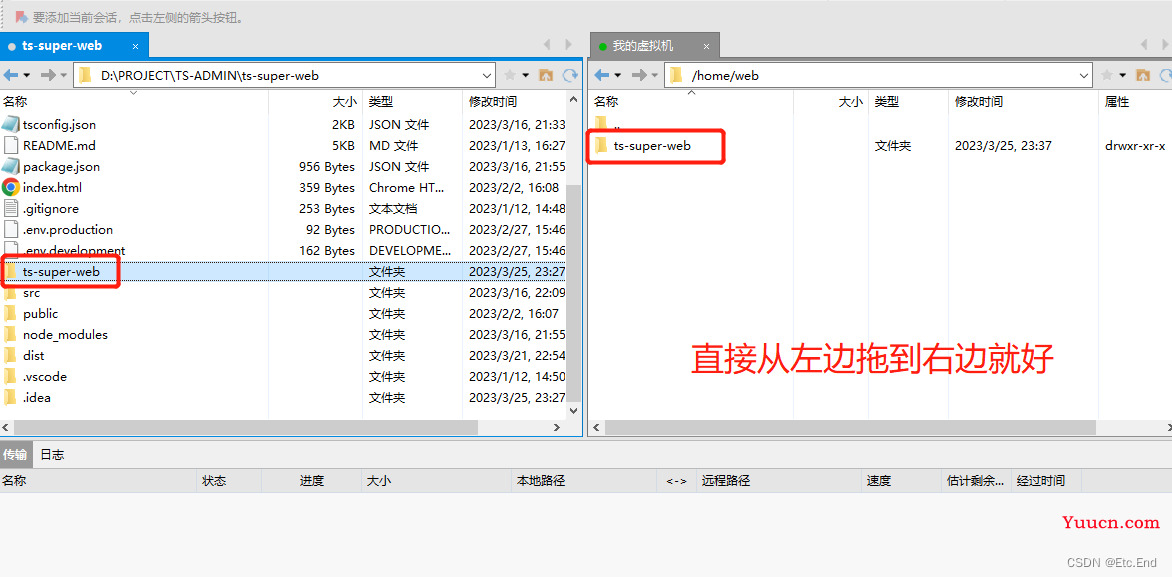
Task: Click the 进度 transfer column header
Action: [311, 481]
